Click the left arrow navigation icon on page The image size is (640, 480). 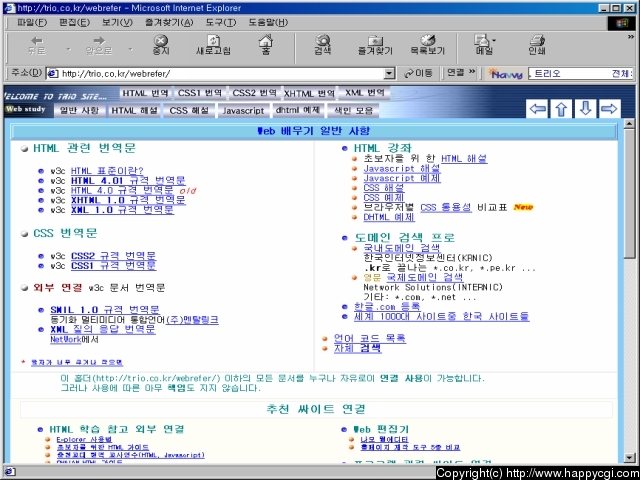[537, 109]
